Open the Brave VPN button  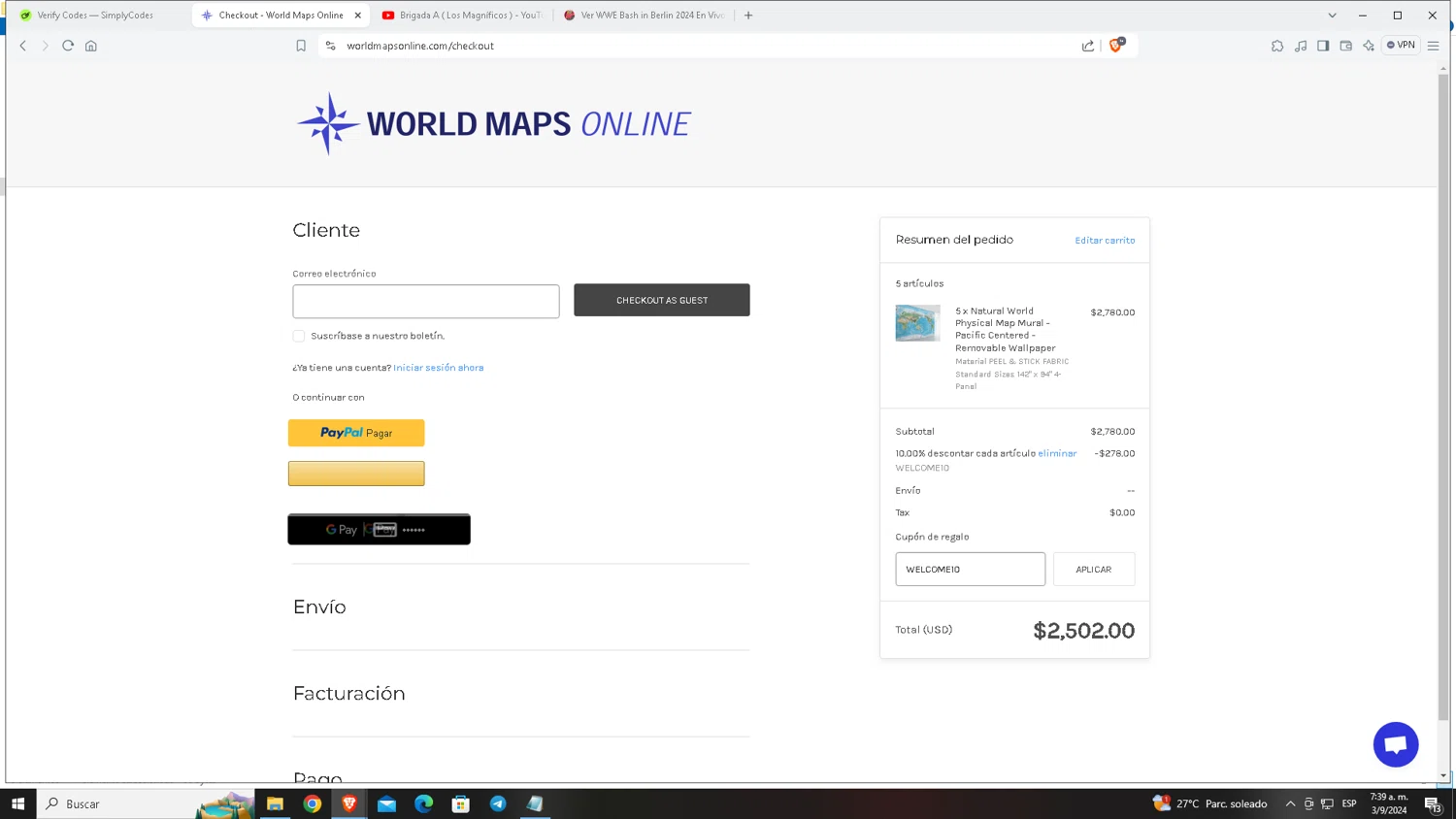click(1402, 45)
